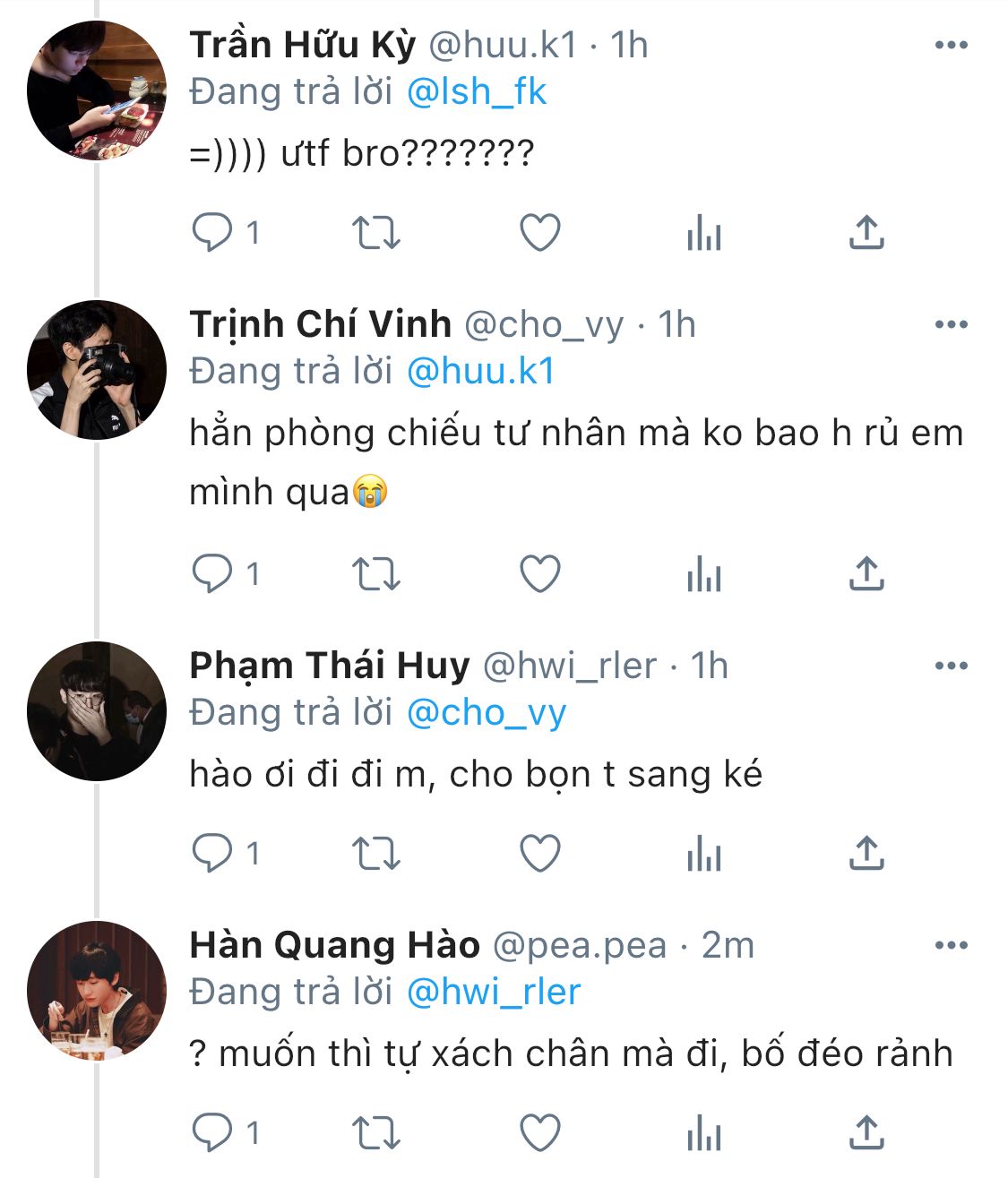Retweet Hàn Quang Hào's reply
This screenshot has width=1008, height=1178.
pos(375,1133)
